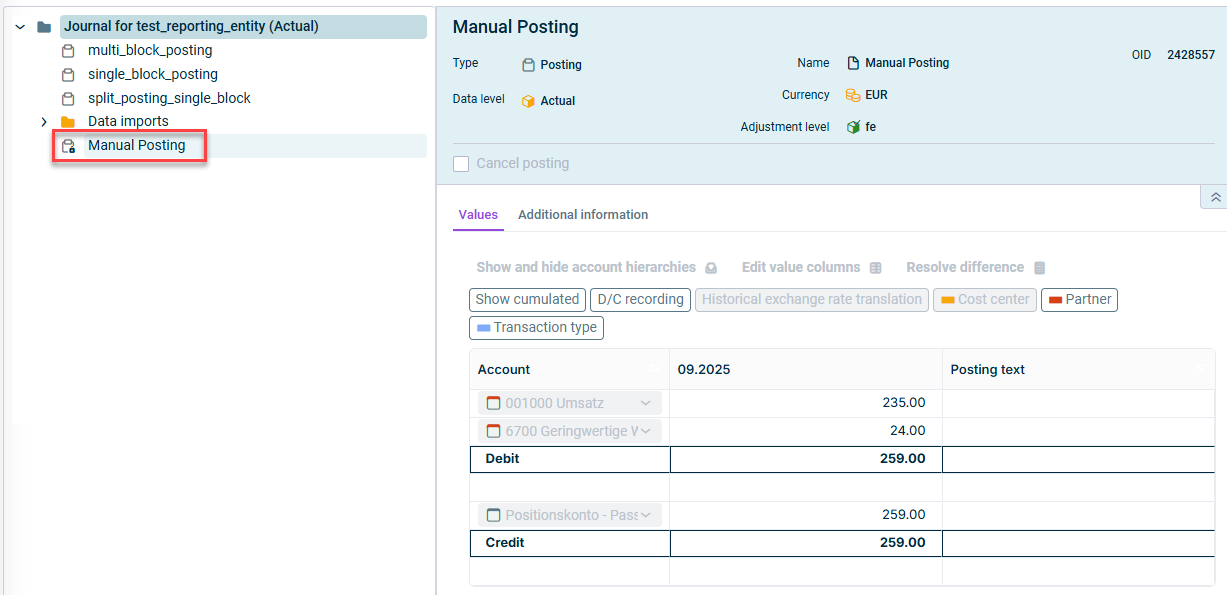Enable the Cancel posting checkbox
This screenshot has width=1227, height=595.
[x=461, y=164]
